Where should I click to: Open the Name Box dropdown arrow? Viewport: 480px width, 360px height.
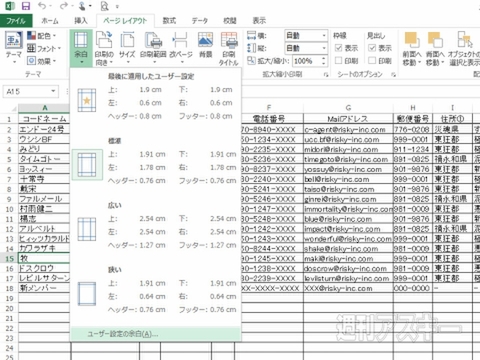point(53,91)
